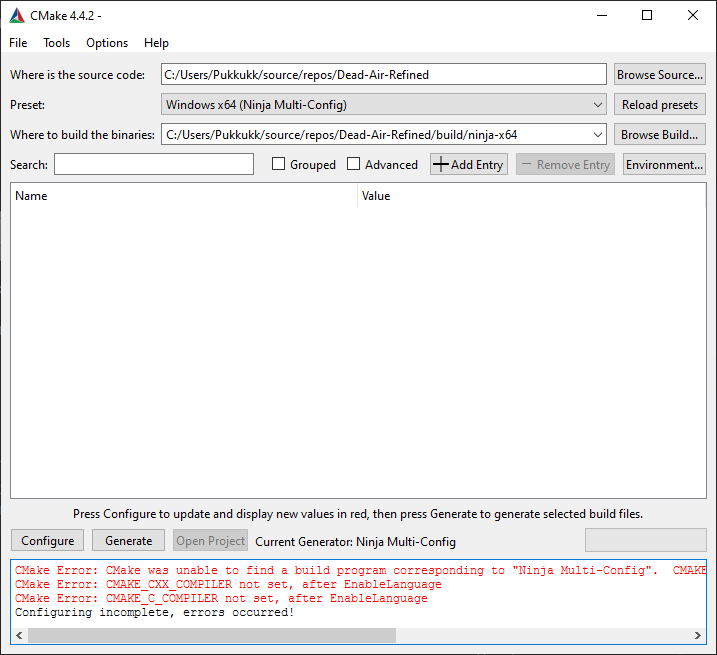Click Reload presets button
Screen dimensions: 717x655
660,105
